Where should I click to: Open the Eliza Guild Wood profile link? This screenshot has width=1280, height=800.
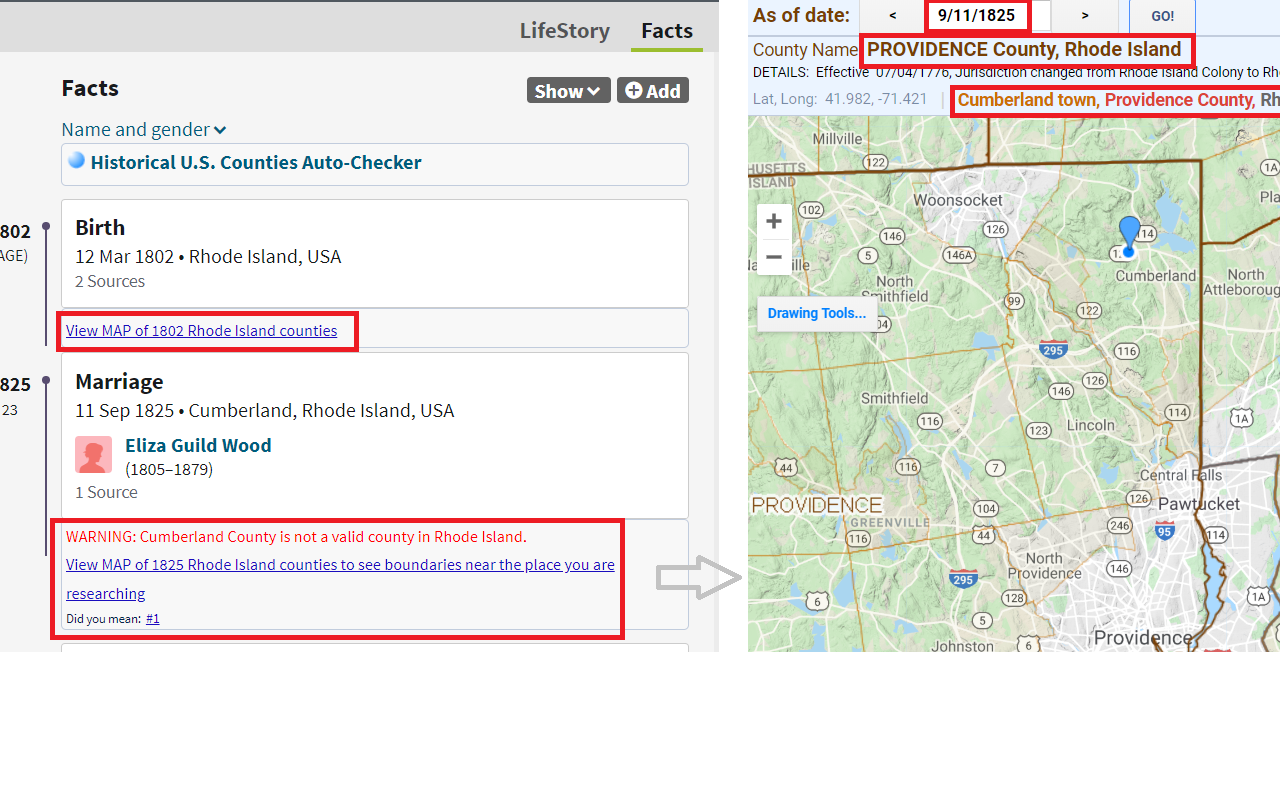198,445
